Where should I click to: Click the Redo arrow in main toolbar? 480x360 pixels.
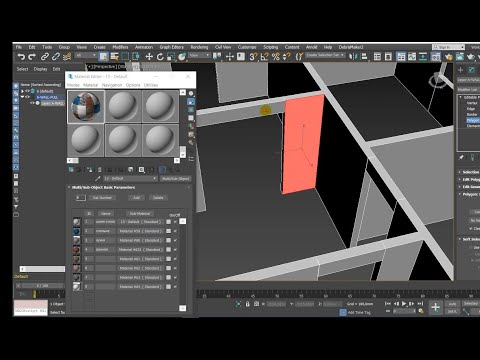tap(32, 57)
